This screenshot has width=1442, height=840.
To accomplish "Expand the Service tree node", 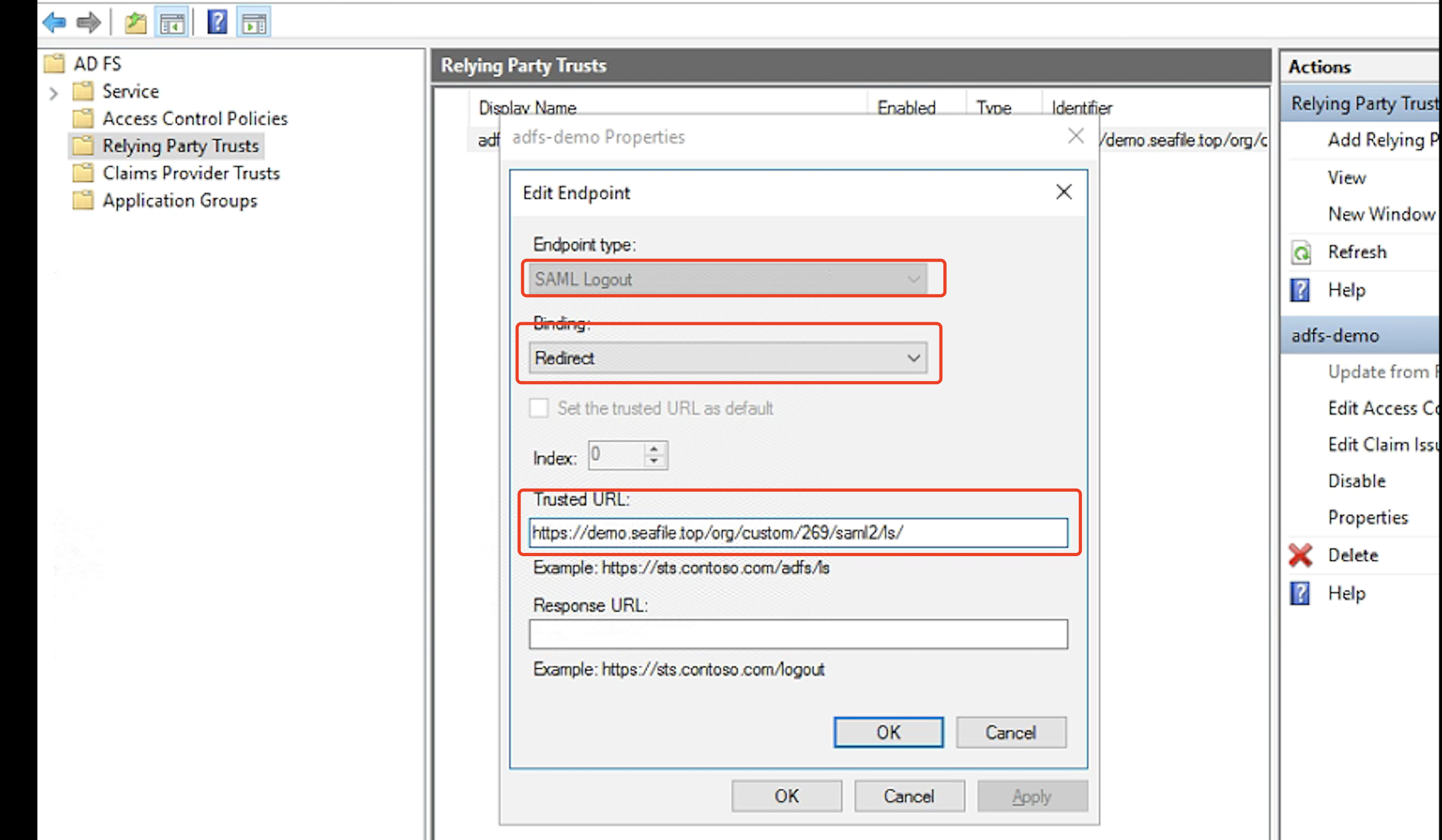I will tap(54, 93).
